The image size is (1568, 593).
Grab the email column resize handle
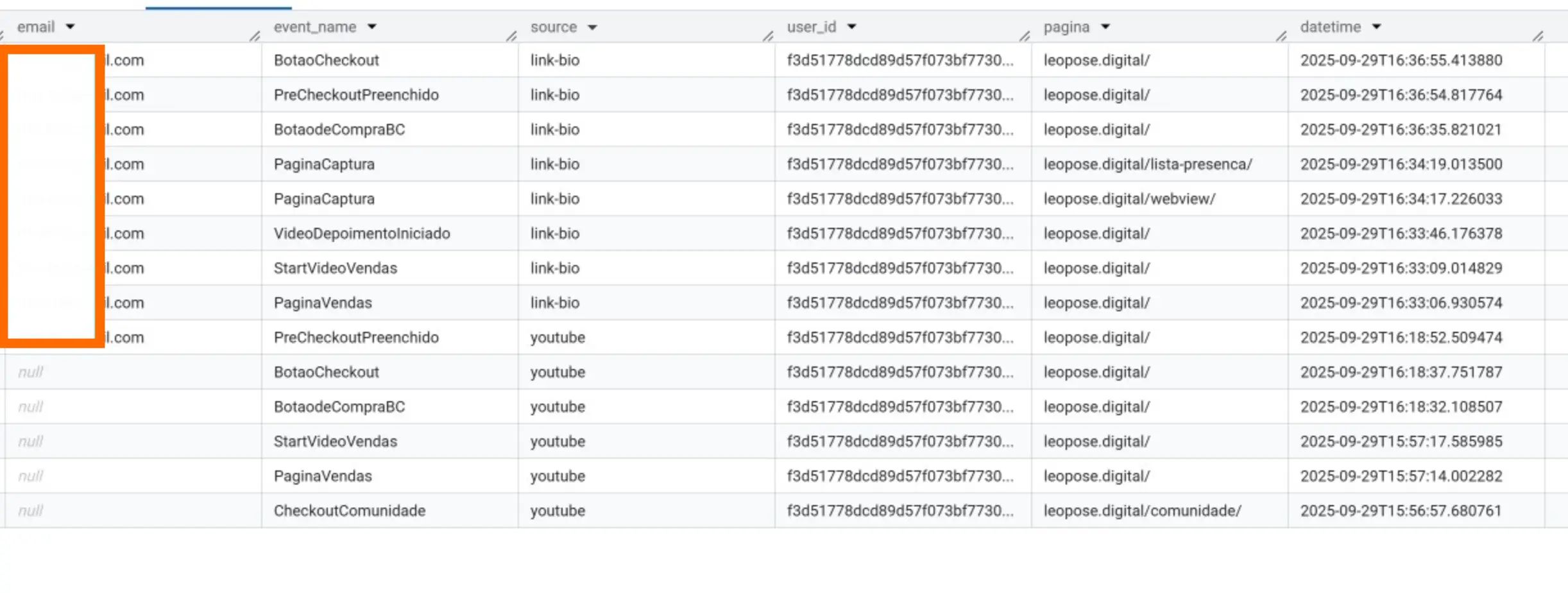(255, 36)
